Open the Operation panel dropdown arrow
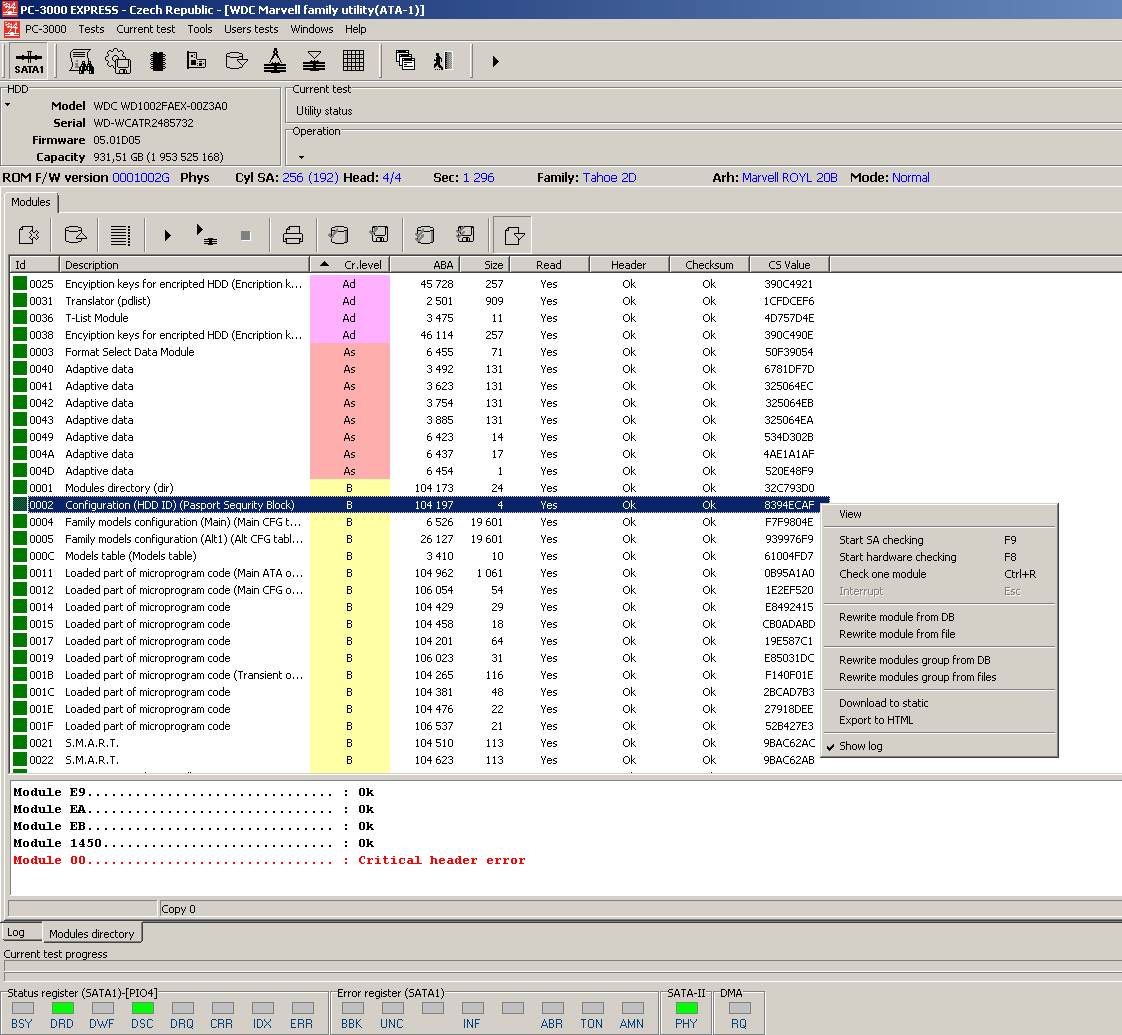 (x=301, y=157)
